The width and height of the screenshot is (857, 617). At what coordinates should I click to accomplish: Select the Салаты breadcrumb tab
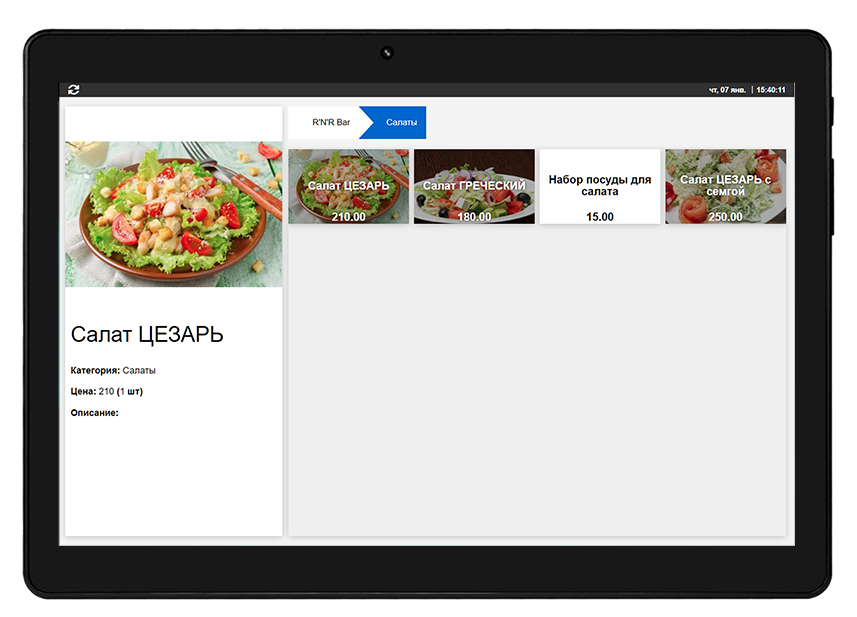398,122
